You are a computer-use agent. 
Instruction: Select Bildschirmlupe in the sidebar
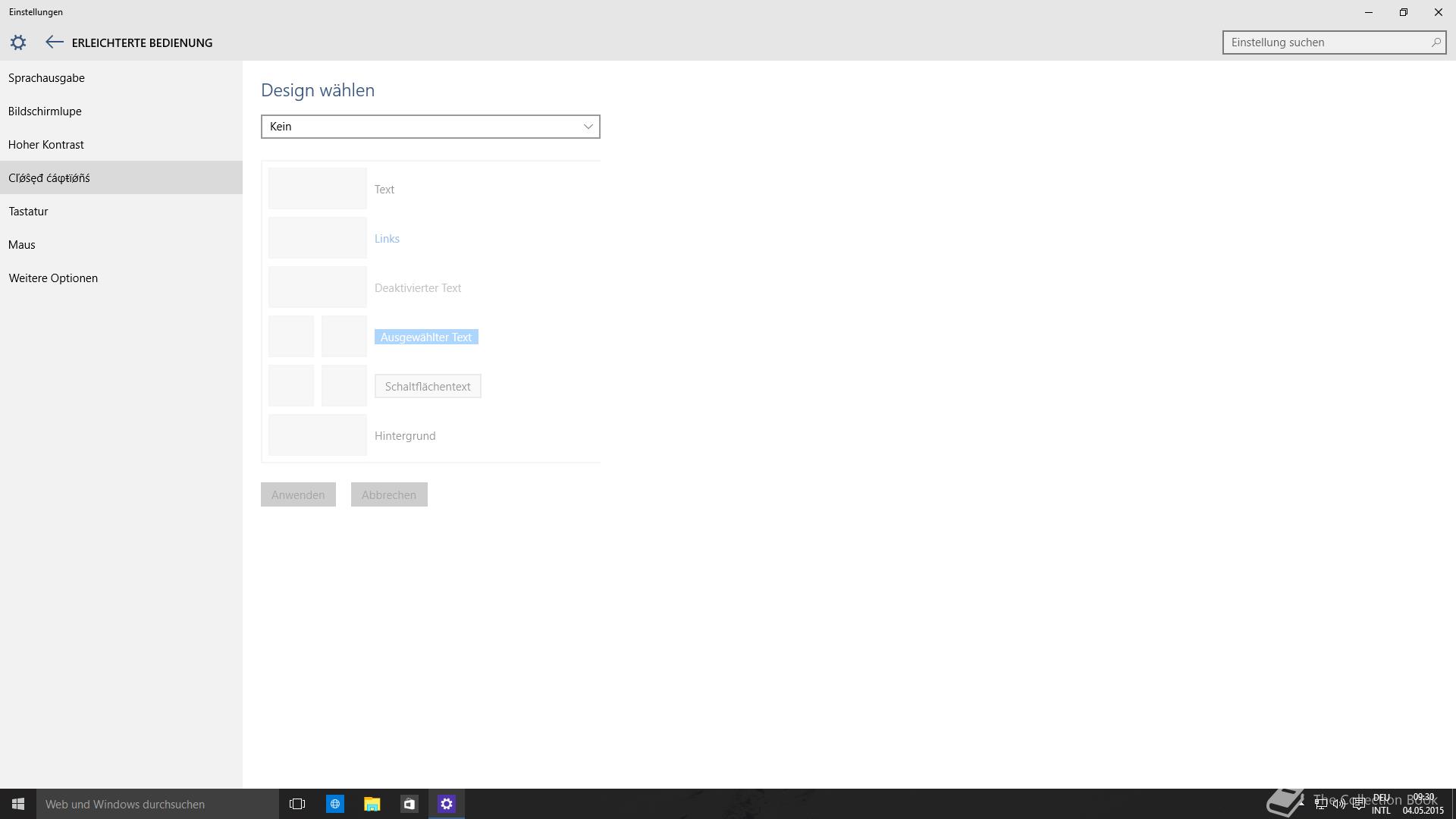point(45,111)
